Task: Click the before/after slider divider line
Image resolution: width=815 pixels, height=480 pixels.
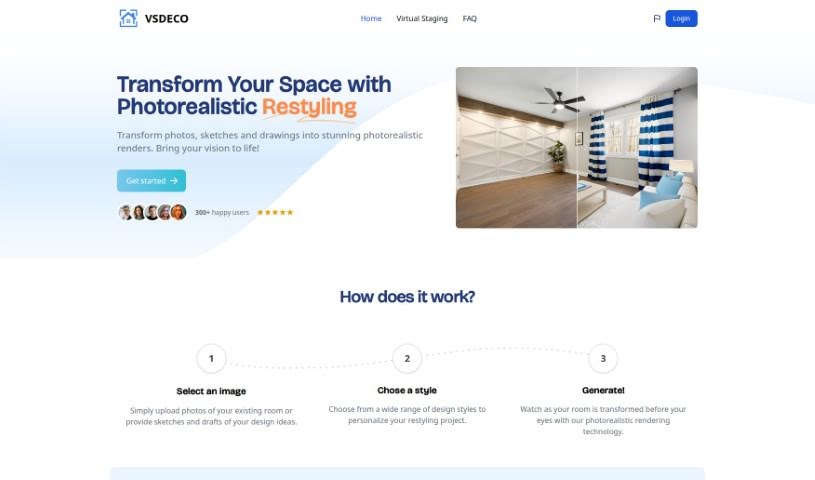Action: [577, 147]
